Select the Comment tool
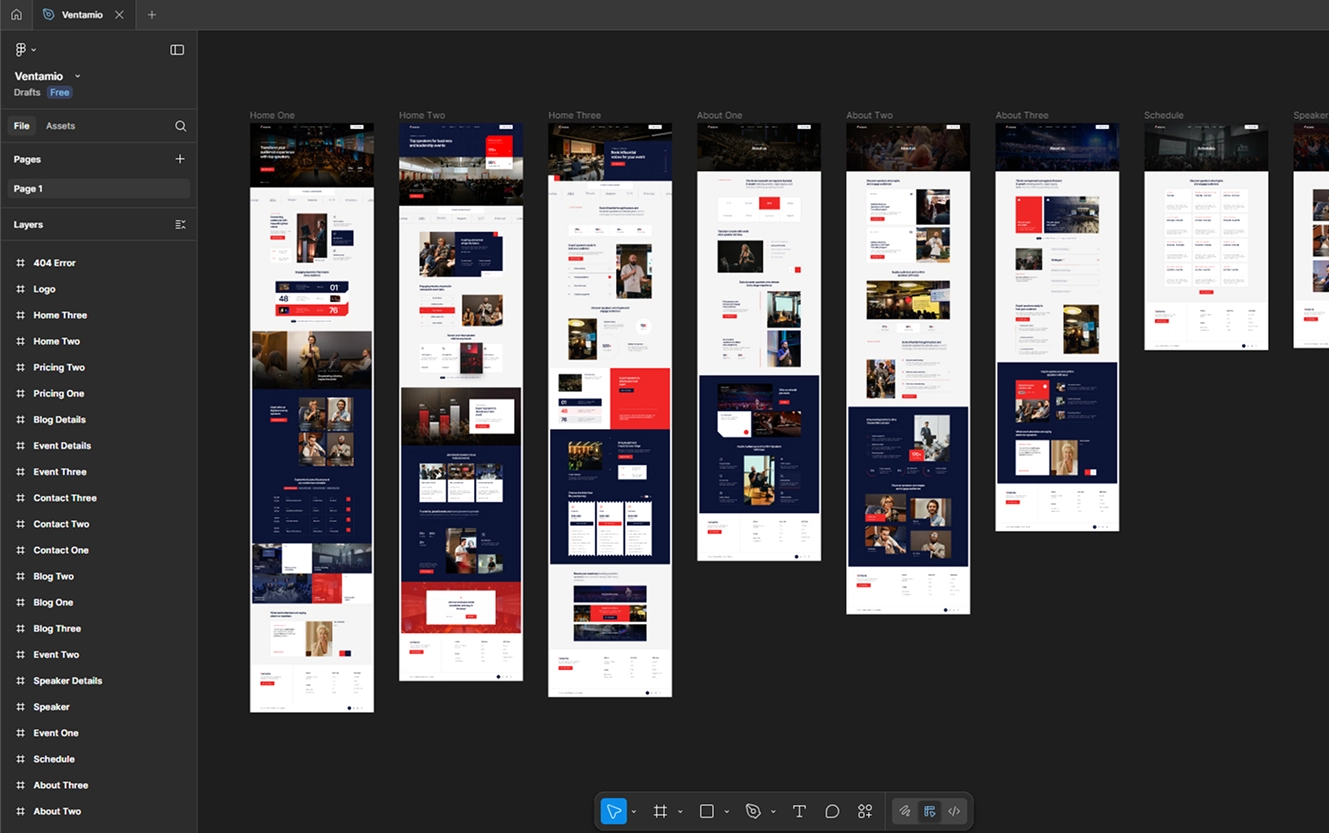Viewport: 1329px width, 833px height. click(x=832, y=811)
